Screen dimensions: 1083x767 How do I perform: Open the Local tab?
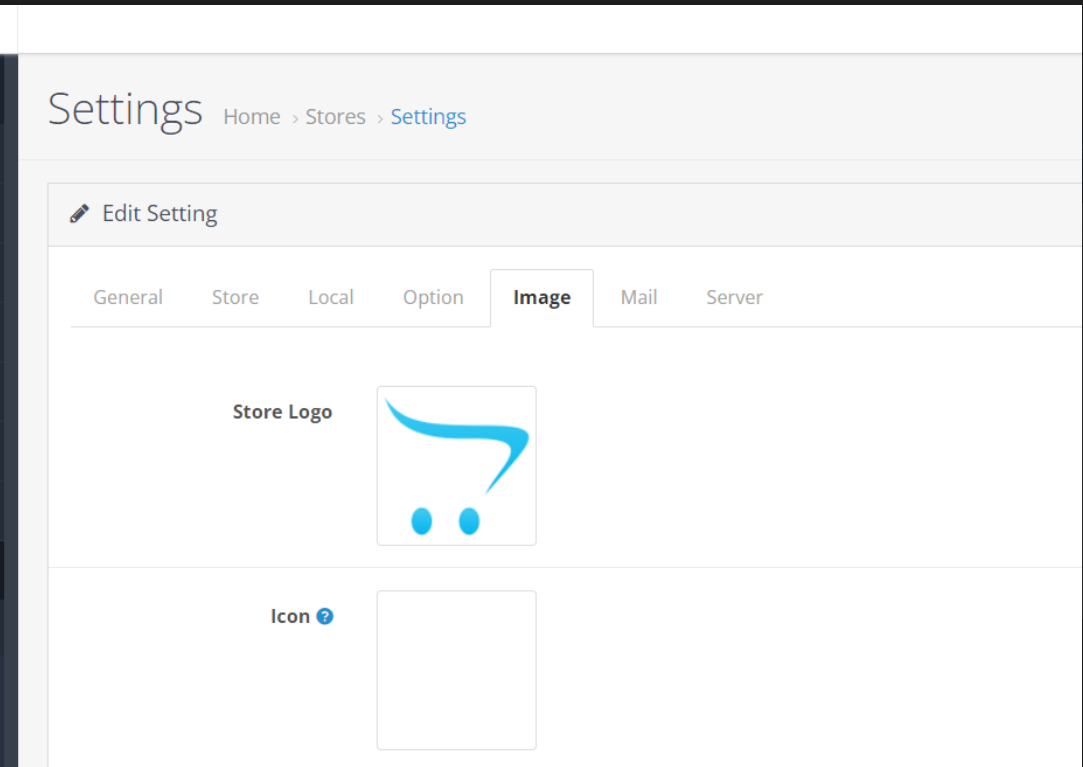331,297
